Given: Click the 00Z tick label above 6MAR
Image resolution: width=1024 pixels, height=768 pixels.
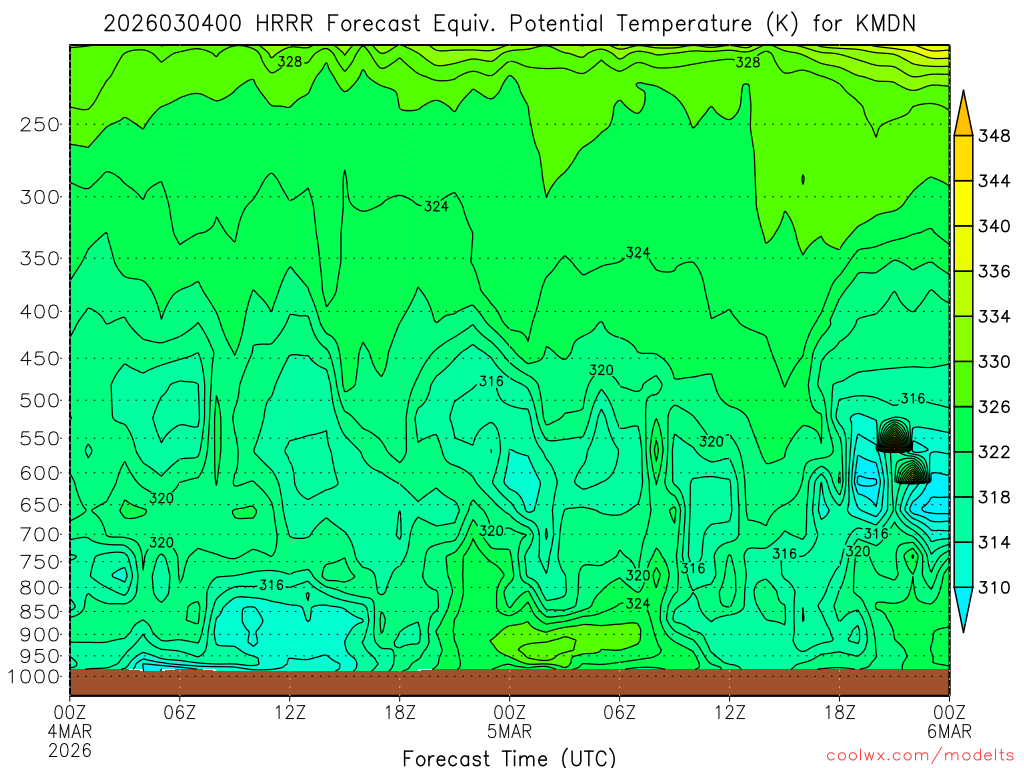Looking at the screenshot, I should pyautogui.click(x=949, y=712).
